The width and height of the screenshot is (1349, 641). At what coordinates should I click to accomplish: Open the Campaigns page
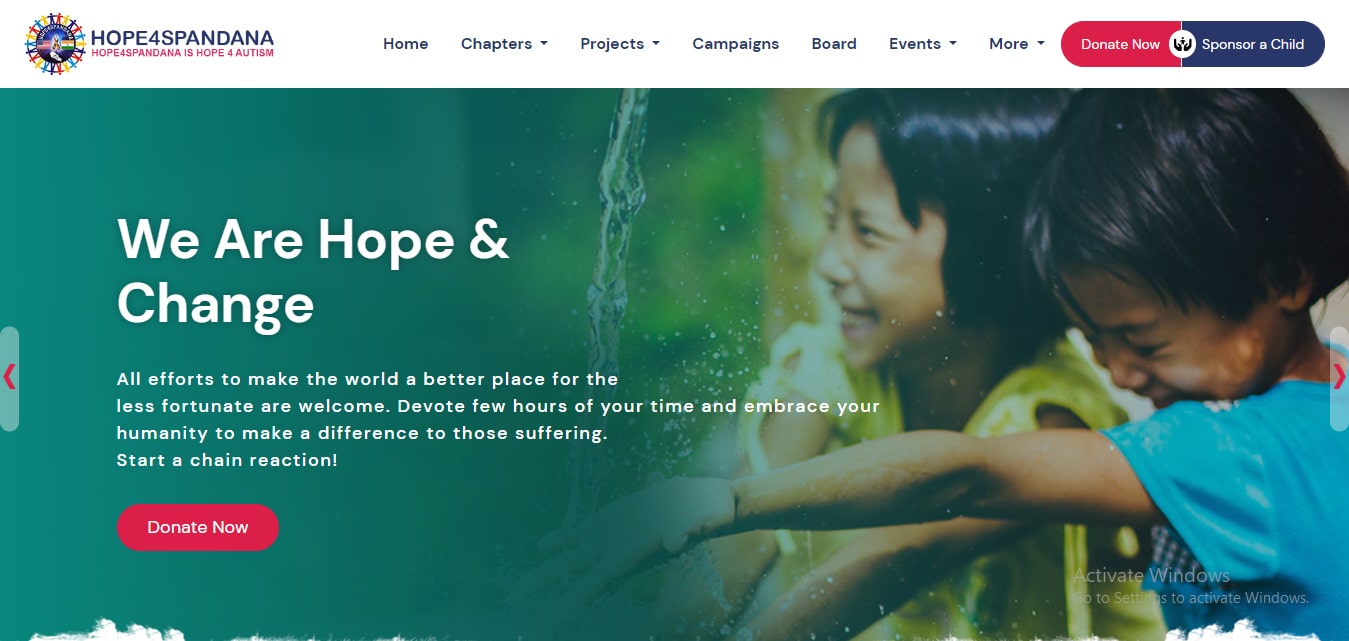(736, 44)
